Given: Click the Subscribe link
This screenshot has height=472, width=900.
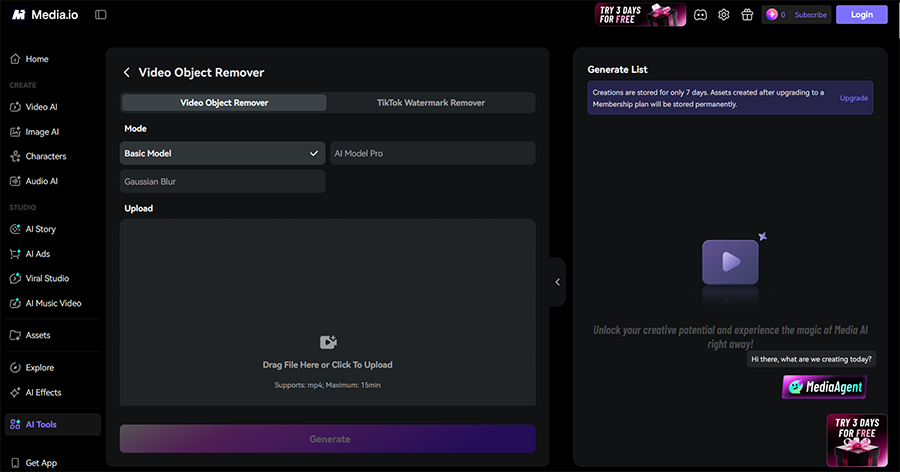Looking at the screenshot, I should [x=810, y=15].
